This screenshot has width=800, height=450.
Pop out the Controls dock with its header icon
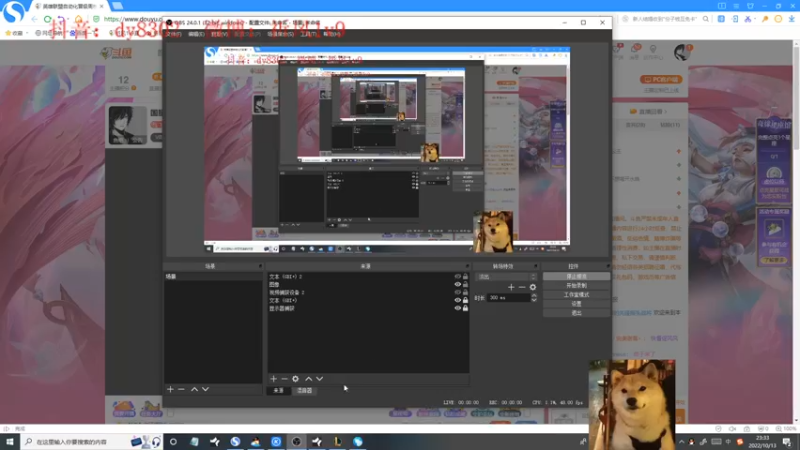(607, 266)
